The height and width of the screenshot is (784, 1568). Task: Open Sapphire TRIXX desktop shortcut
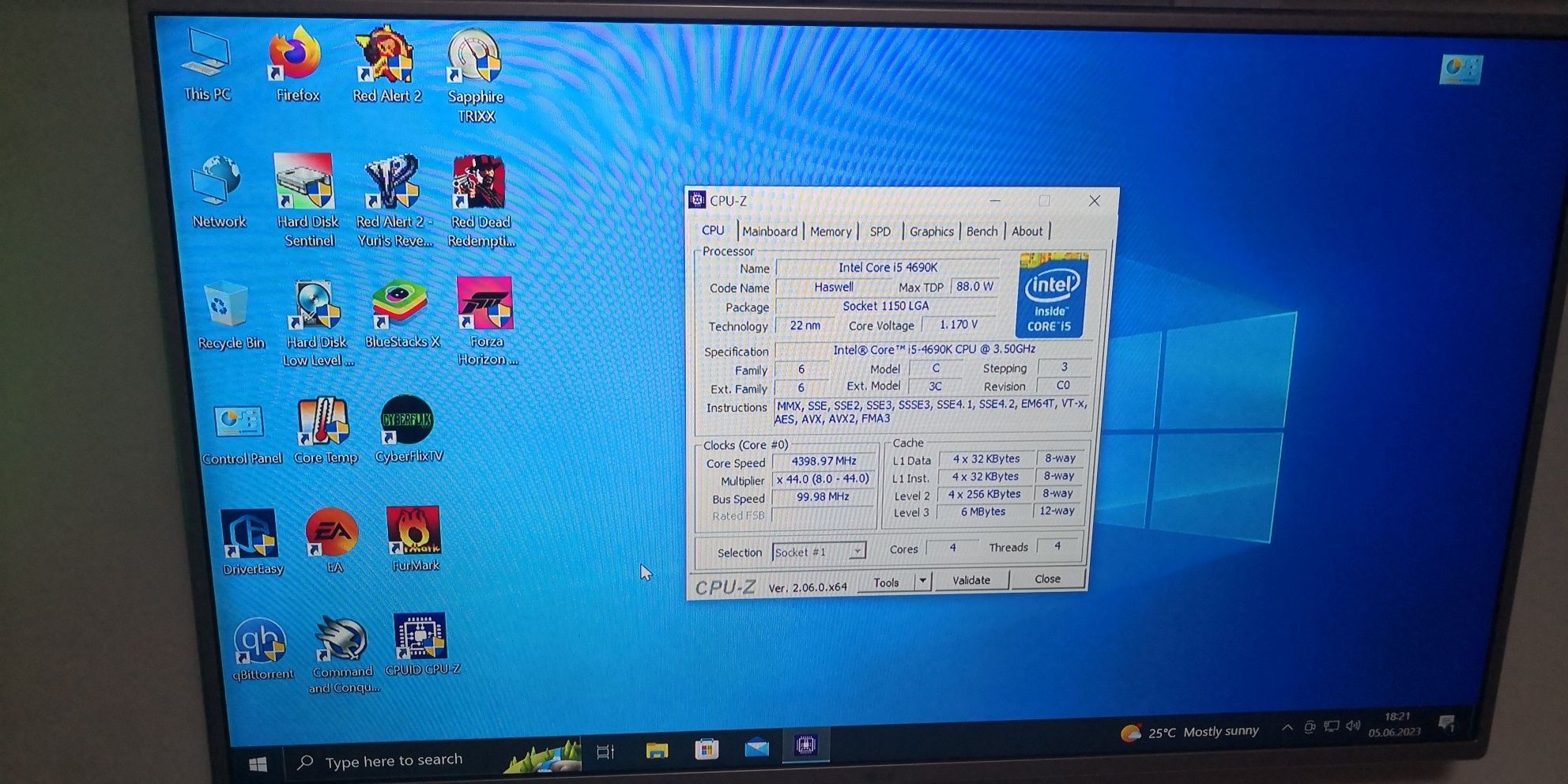(x=475, y=77)
